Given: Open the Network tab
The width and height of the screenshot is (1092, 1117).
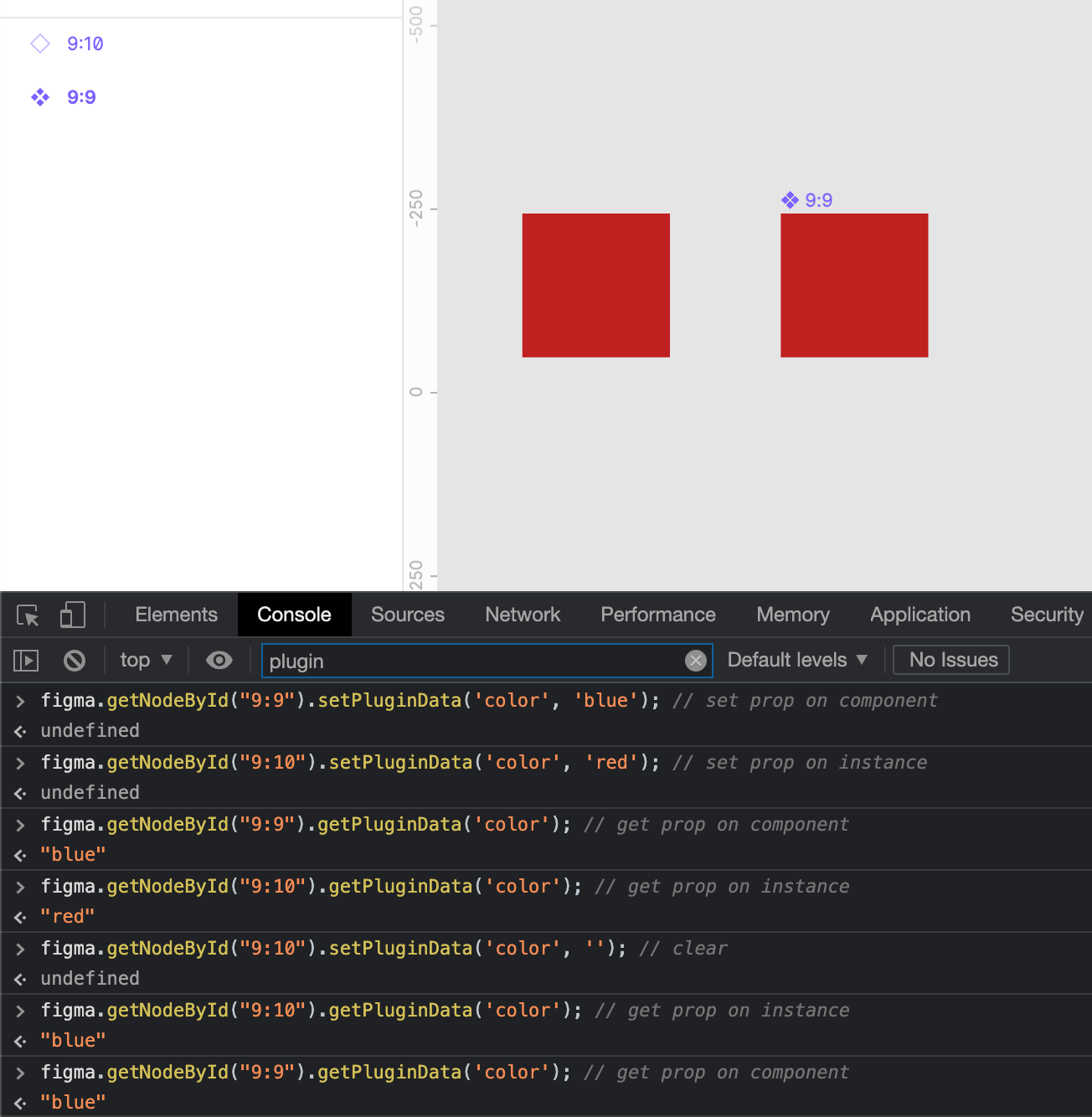Looking at the screenshot, I should pos(523,615).
